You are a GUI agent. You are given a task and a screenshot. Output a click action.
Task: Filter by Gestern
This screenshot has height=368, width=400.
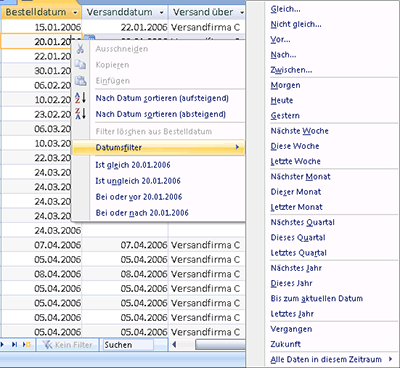point(285,116)
